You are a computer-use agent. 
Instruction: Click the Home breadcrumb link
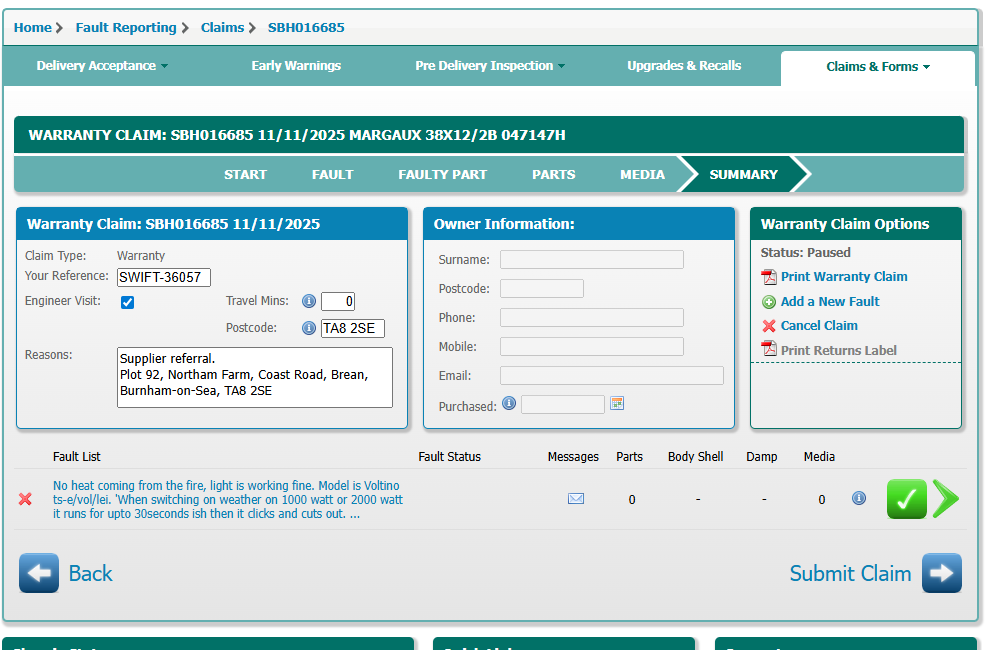pos(33,28)
